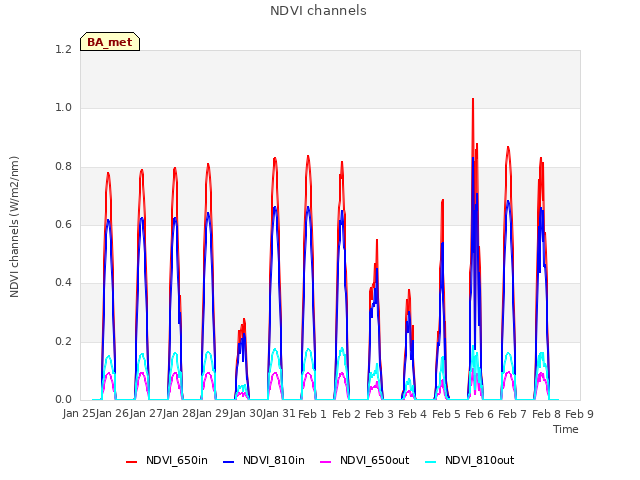Toggle the NDVI_650out legend entry
640x480 pixels.
[x=364, y=460]
